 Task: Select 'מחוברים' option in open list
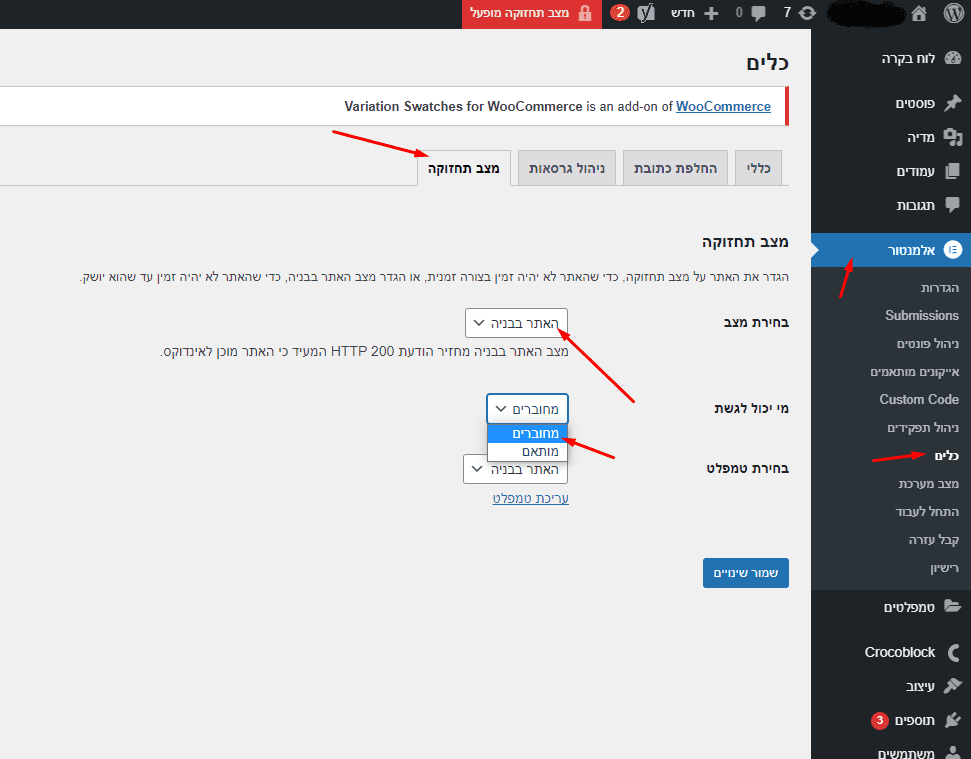click(528, 433)
